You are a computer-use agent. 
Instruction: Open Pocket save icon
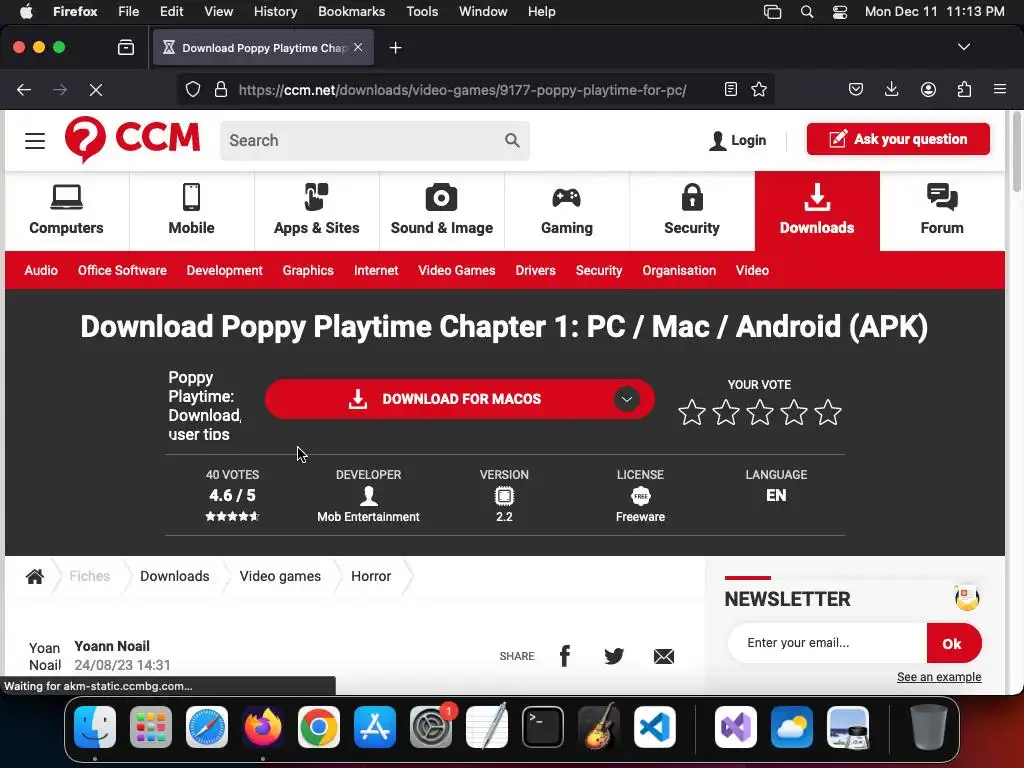click(x=856, y=89)
